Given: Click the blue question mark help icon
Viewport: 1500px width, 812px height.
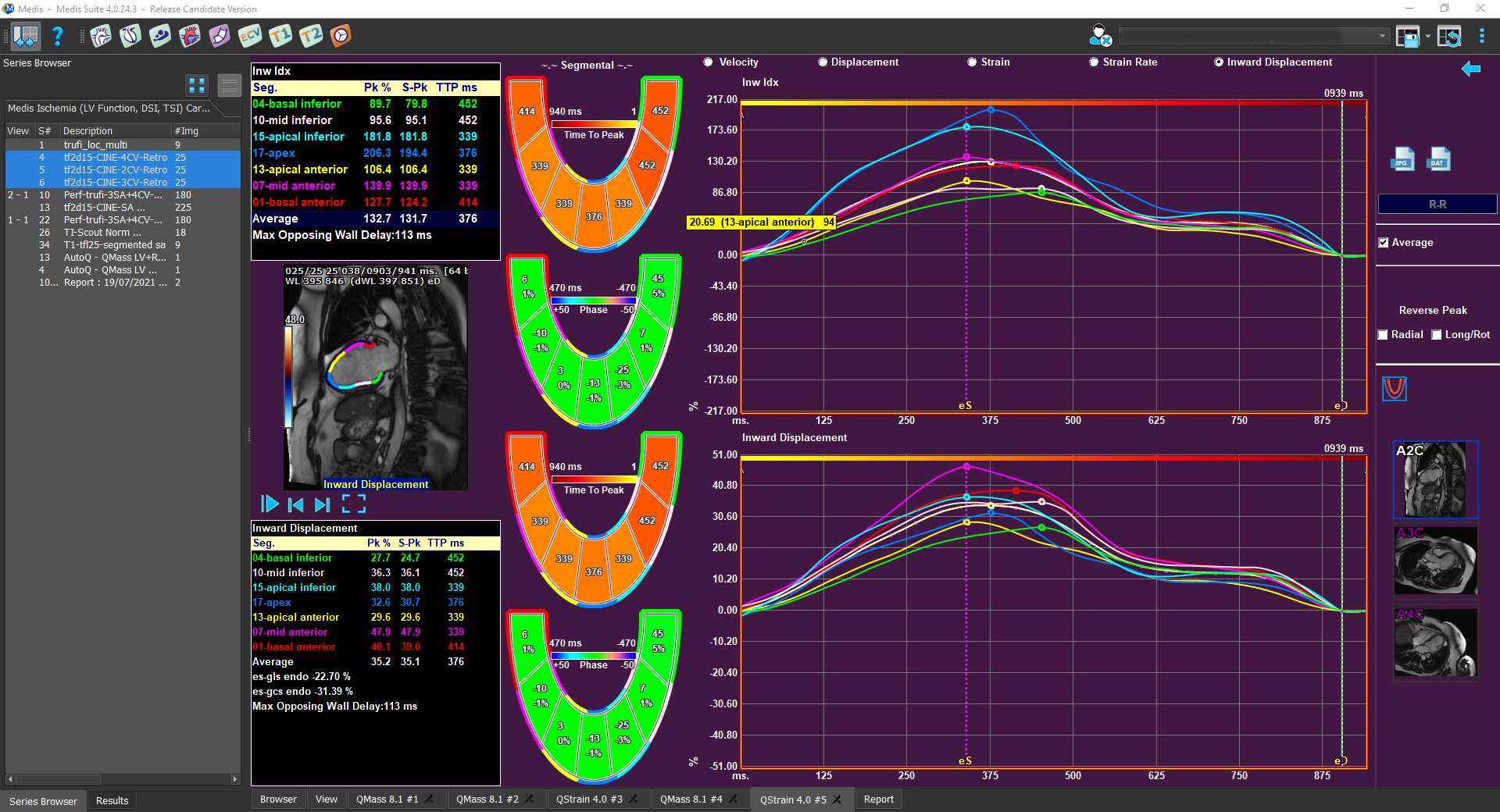Looking at the screenshot, I should point(57,36).
